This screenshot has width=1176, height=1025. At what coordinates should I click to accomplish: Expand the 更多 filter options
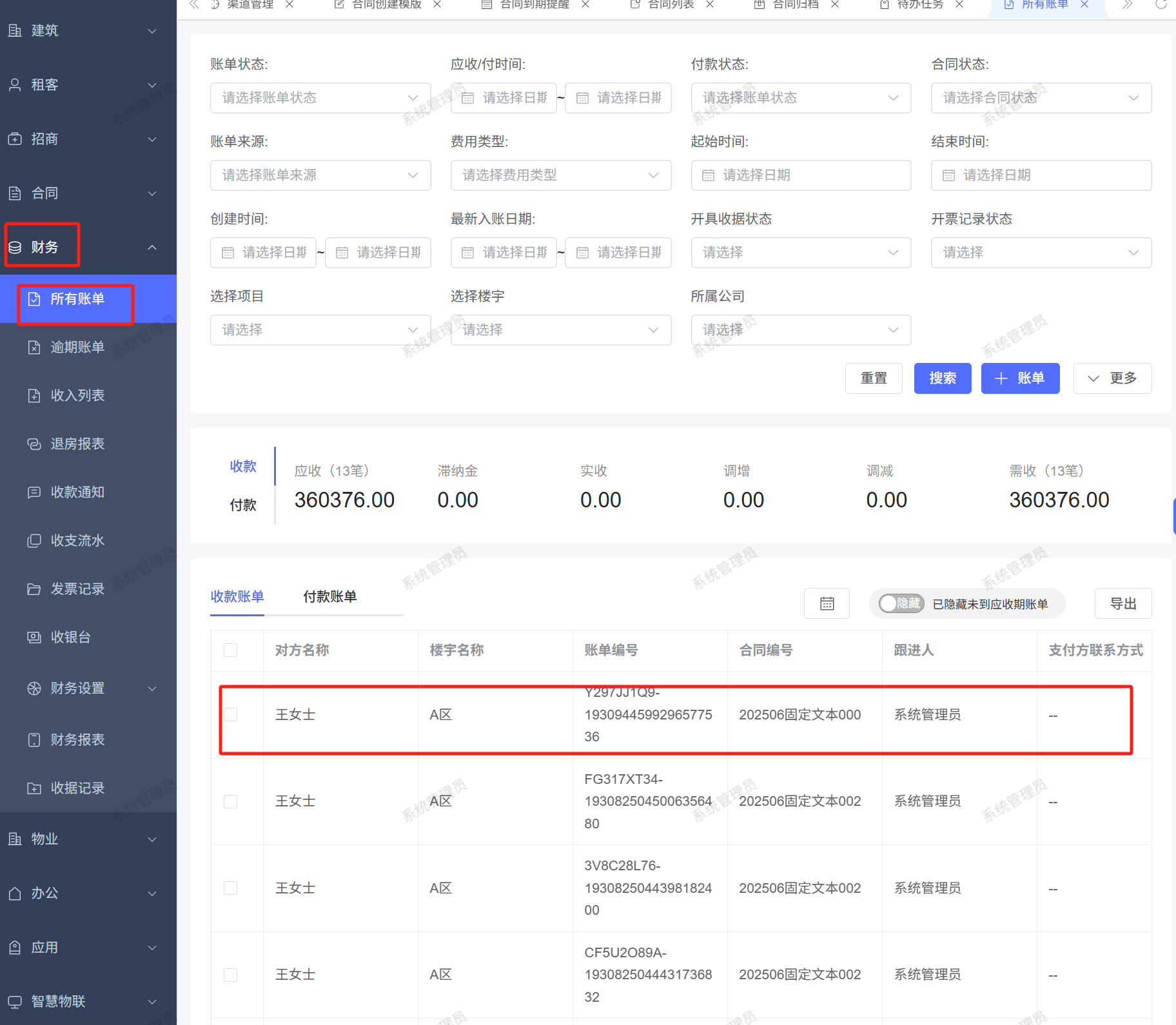click(1112, 378)
